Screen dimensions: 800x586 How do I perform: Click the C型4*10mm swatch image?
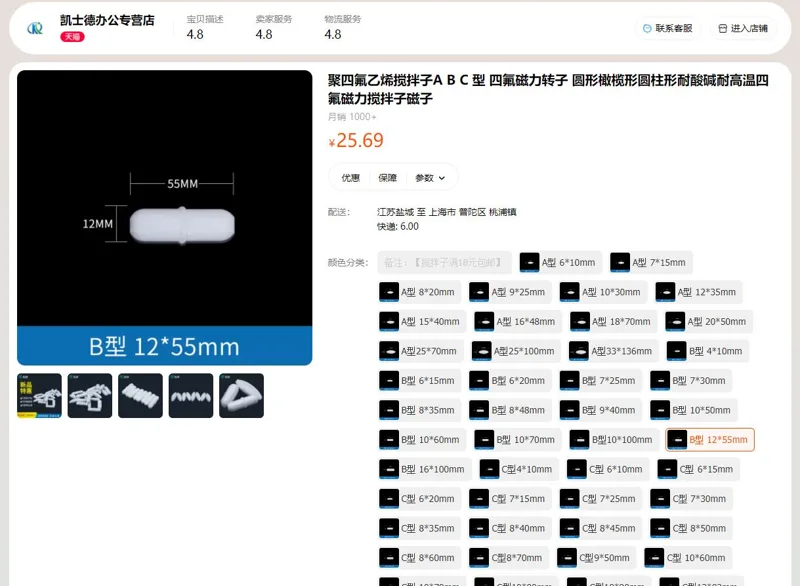[489, 469]
